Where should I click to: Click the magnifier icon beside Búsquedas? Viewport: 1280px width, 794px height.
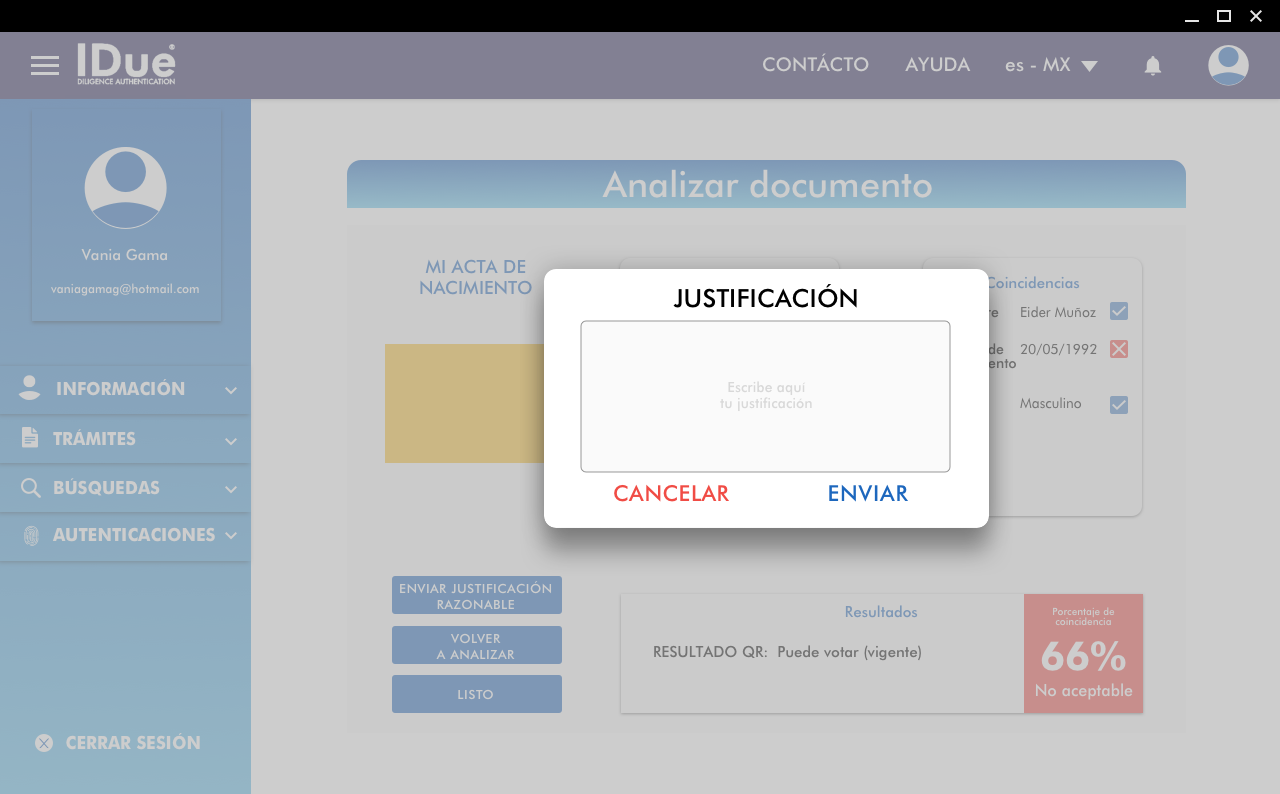[30, 488]
